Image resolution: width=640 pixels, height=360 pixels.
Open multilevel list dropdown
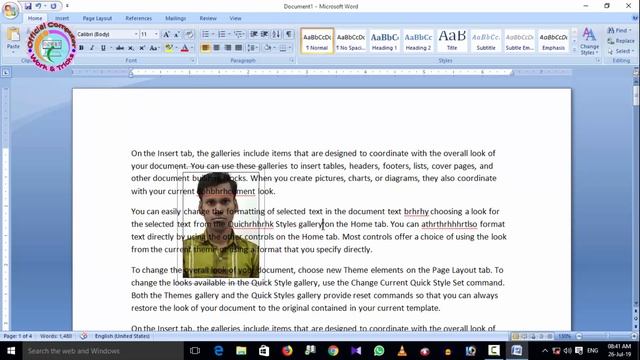tap(244, 34)
